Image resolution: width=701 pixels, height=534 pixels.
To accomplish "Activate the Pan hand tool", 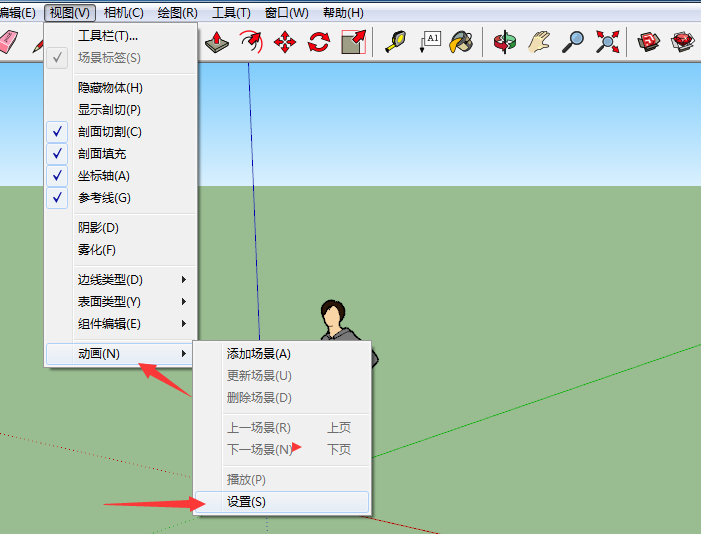I will [539, 42].
